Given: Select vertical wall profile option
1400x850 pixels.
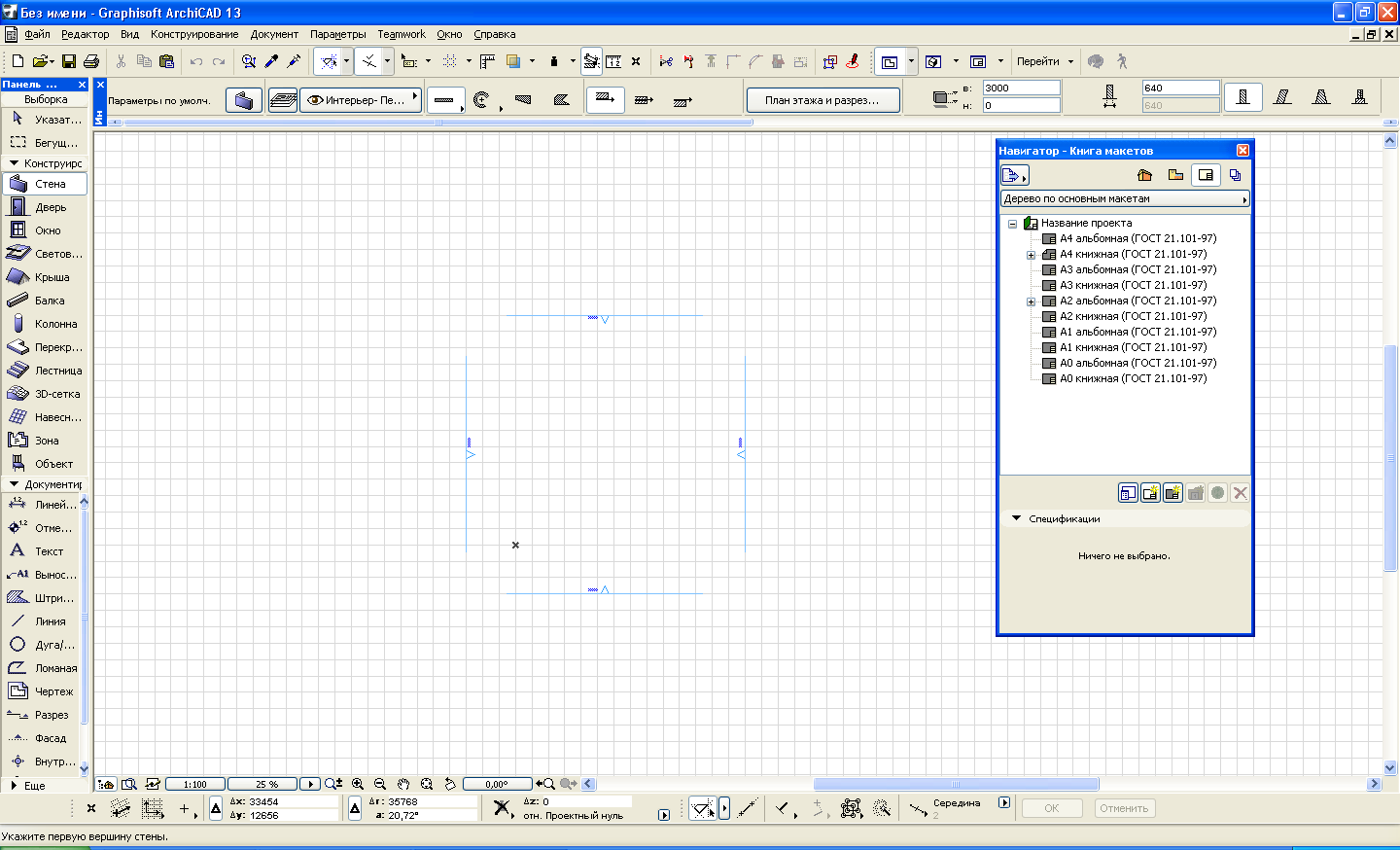Looking at the screenshot, I should 1242,96.
